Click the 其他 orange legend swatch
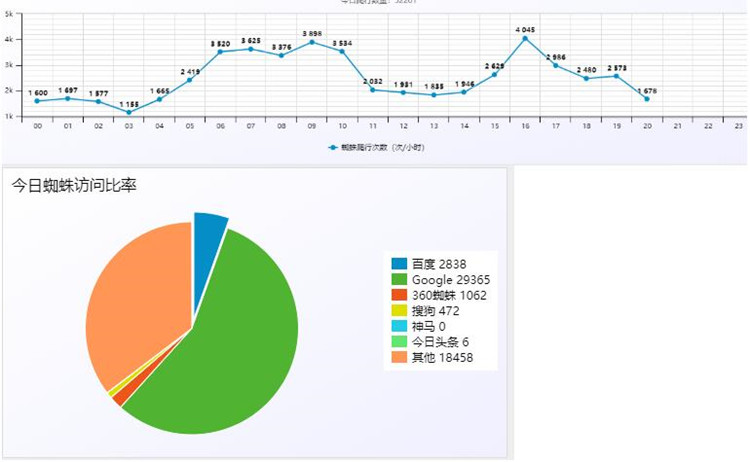This screenshot has height=462, width=750. [399, 357]
